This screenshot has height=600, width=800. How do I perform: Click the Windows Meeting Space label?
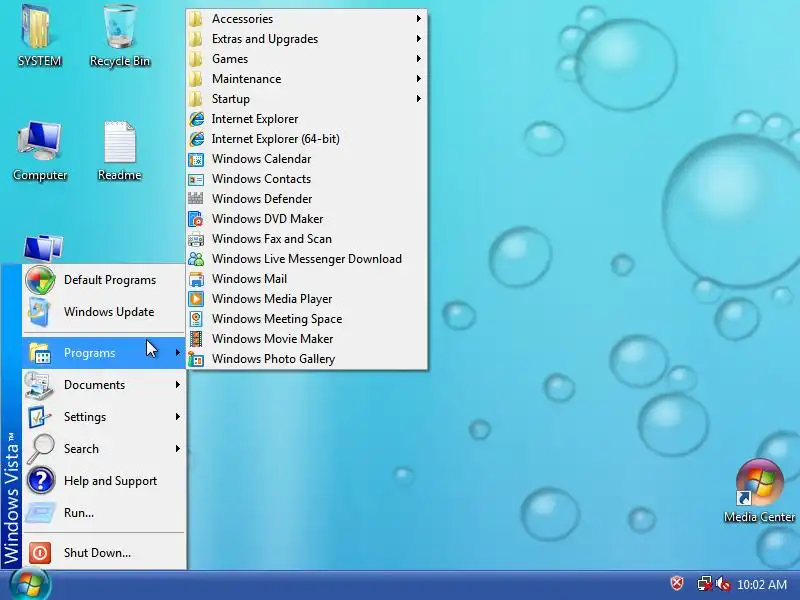277,319
